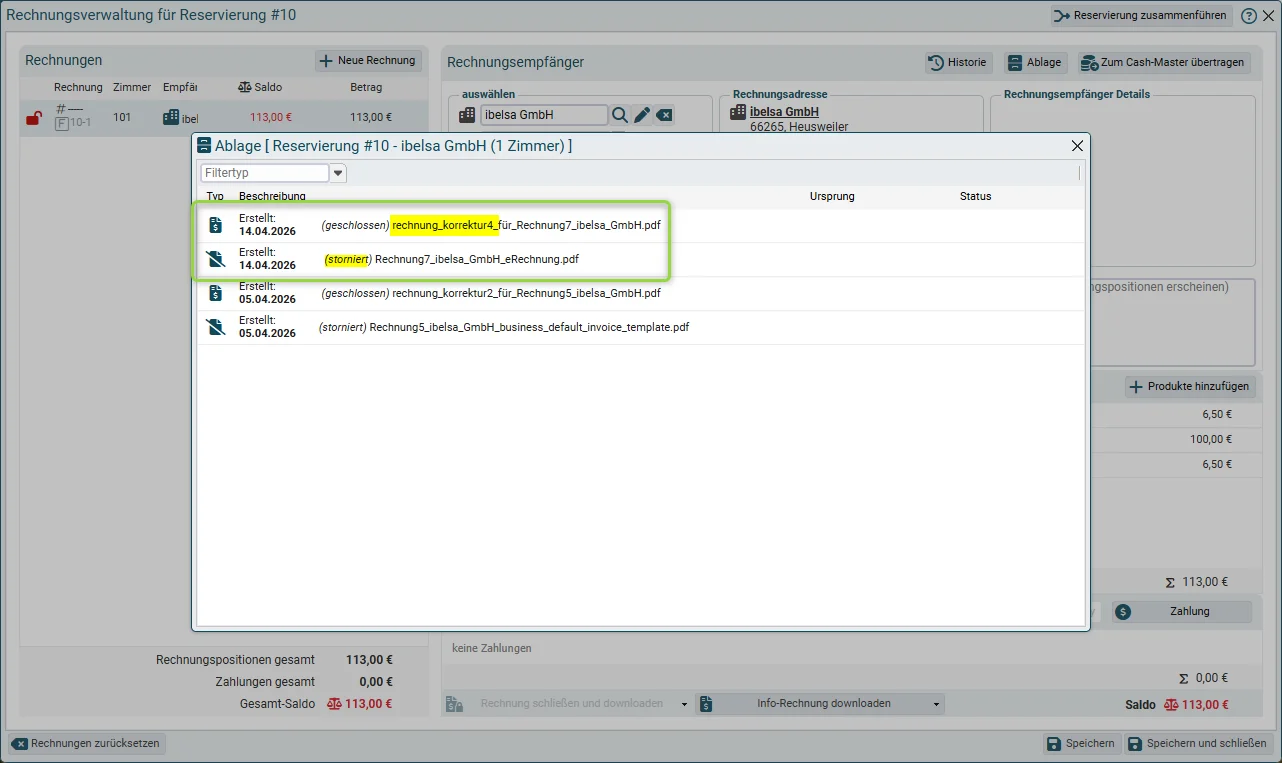Viewport: 1282px width, 763px height.
Task: Click Rechnungen zurücksetzen
Action: [x=87, y=744]
